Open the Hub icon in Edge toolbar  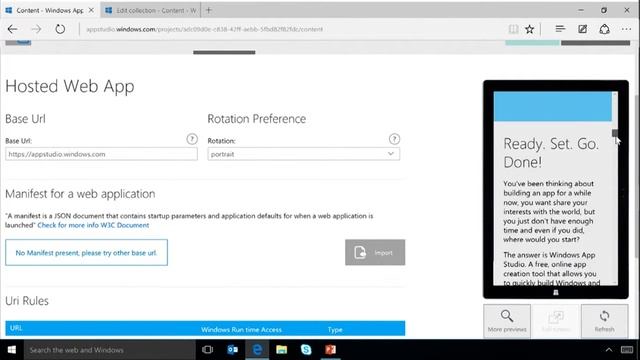[x=560, y=29]
